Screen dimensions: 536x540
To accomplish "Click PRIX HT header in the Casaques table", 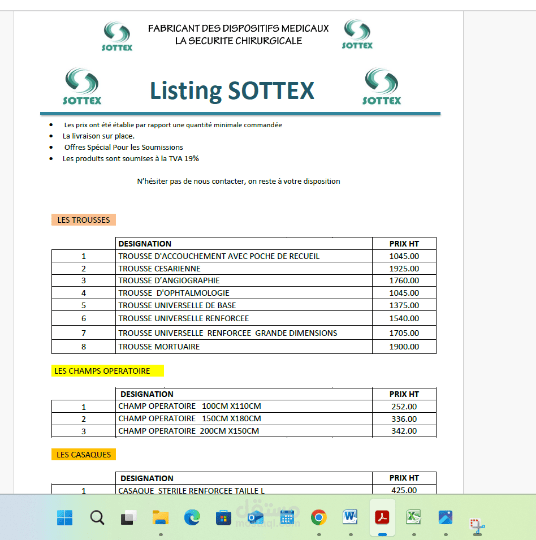I will (x=404, y=478).
